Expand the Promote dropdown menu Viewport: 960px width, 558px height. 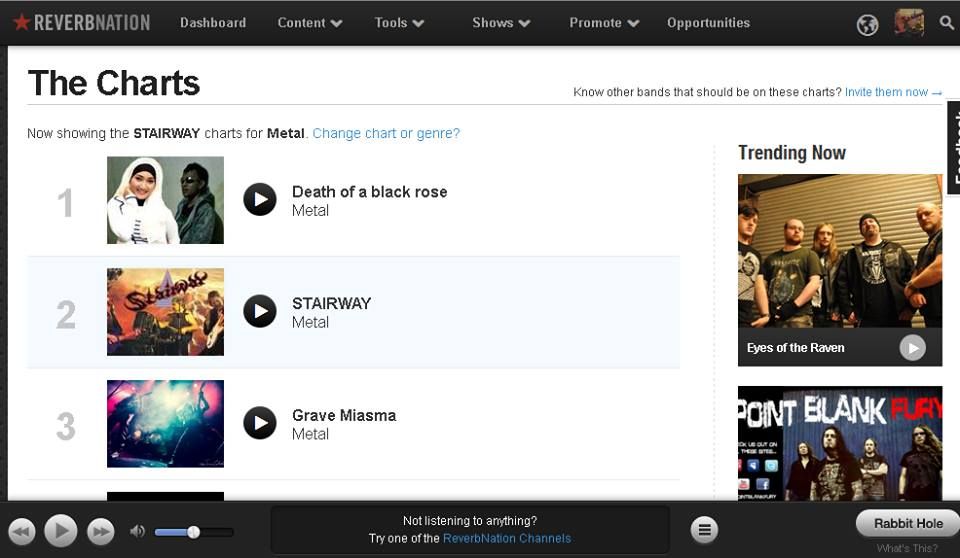pos(604,23)
